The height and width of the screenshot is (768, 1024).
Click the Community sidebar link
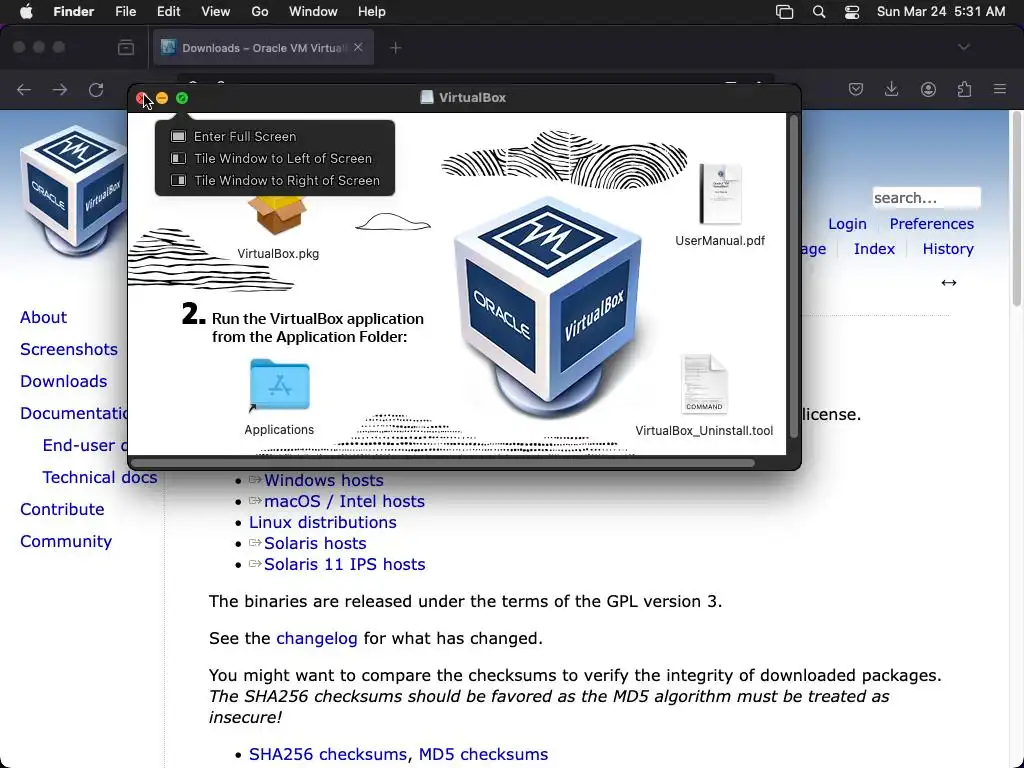click(x=66, y=541)
